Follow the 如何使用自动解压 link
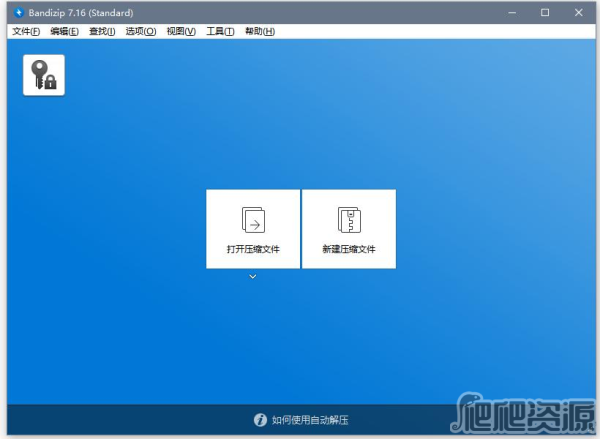Image resolution: width=600 pixels, height=439 pixels. coord(310,421)
